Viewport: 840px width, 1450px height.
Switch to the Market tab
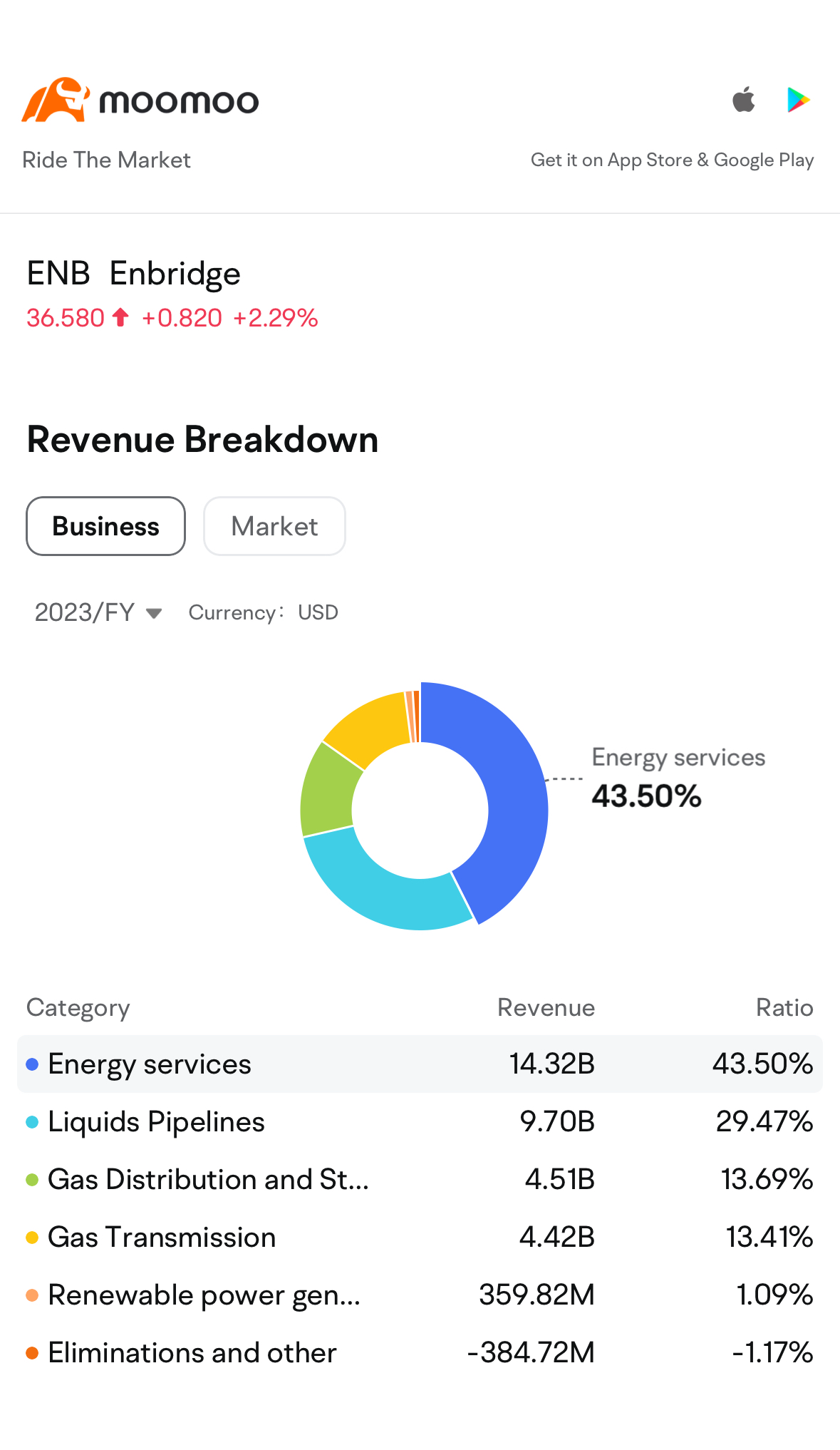[x=274, y=526]
